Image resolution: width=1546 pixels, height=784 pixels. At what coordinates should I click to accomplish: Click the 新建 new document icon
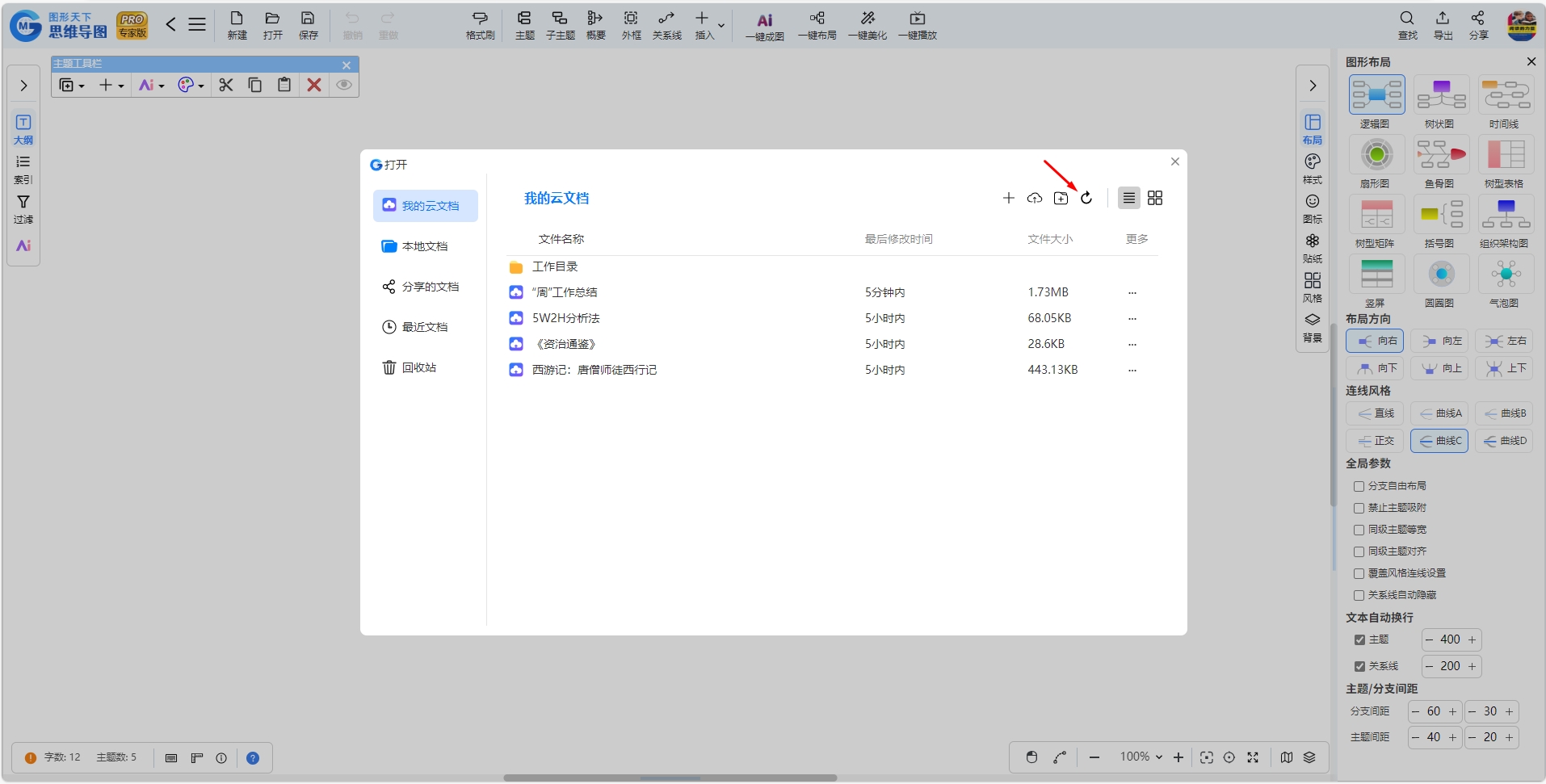(237, 25)
